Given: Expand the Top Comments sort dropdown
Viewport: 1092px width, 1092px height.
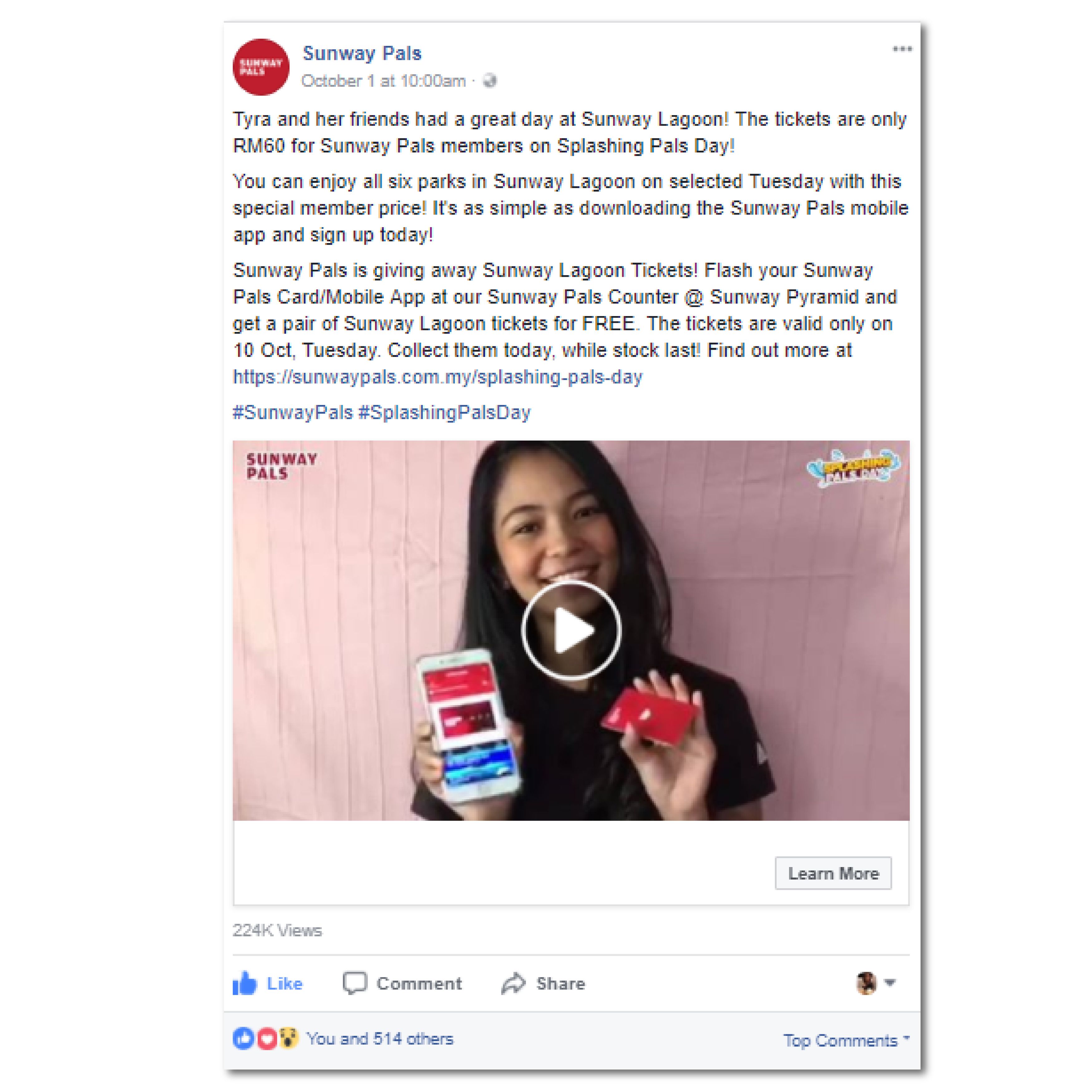Looking at the screenshot, I should (x=846, y=1040).
